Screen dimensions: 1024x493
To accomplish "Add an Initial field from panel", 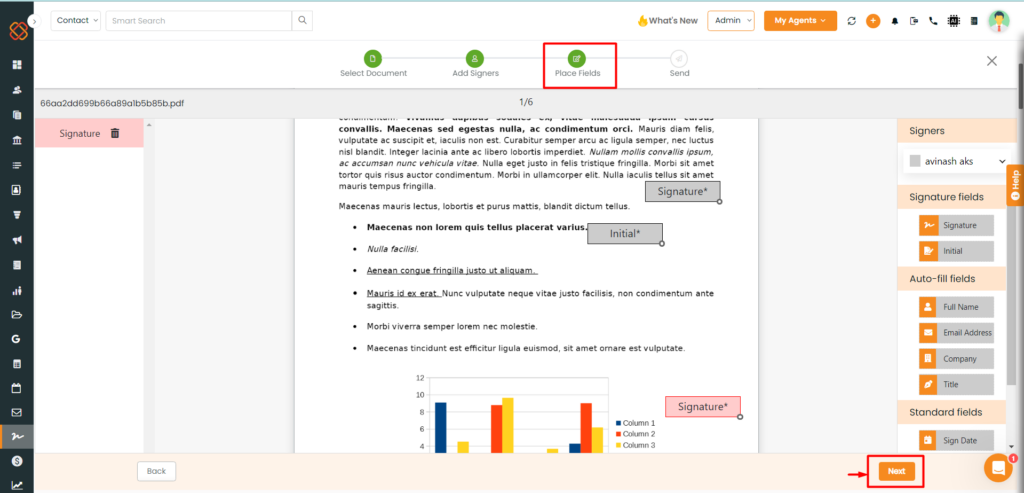I will click(x=956, y=251).
